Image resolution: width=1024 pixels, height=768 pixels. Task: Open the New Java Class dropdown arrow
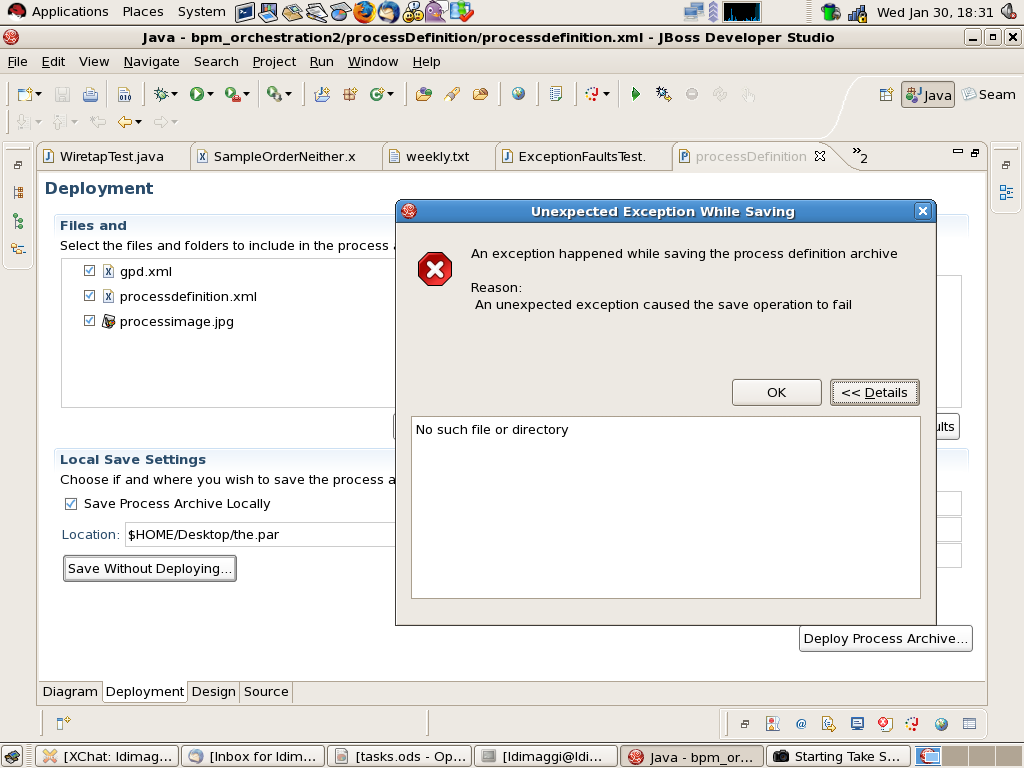[391, 95]
